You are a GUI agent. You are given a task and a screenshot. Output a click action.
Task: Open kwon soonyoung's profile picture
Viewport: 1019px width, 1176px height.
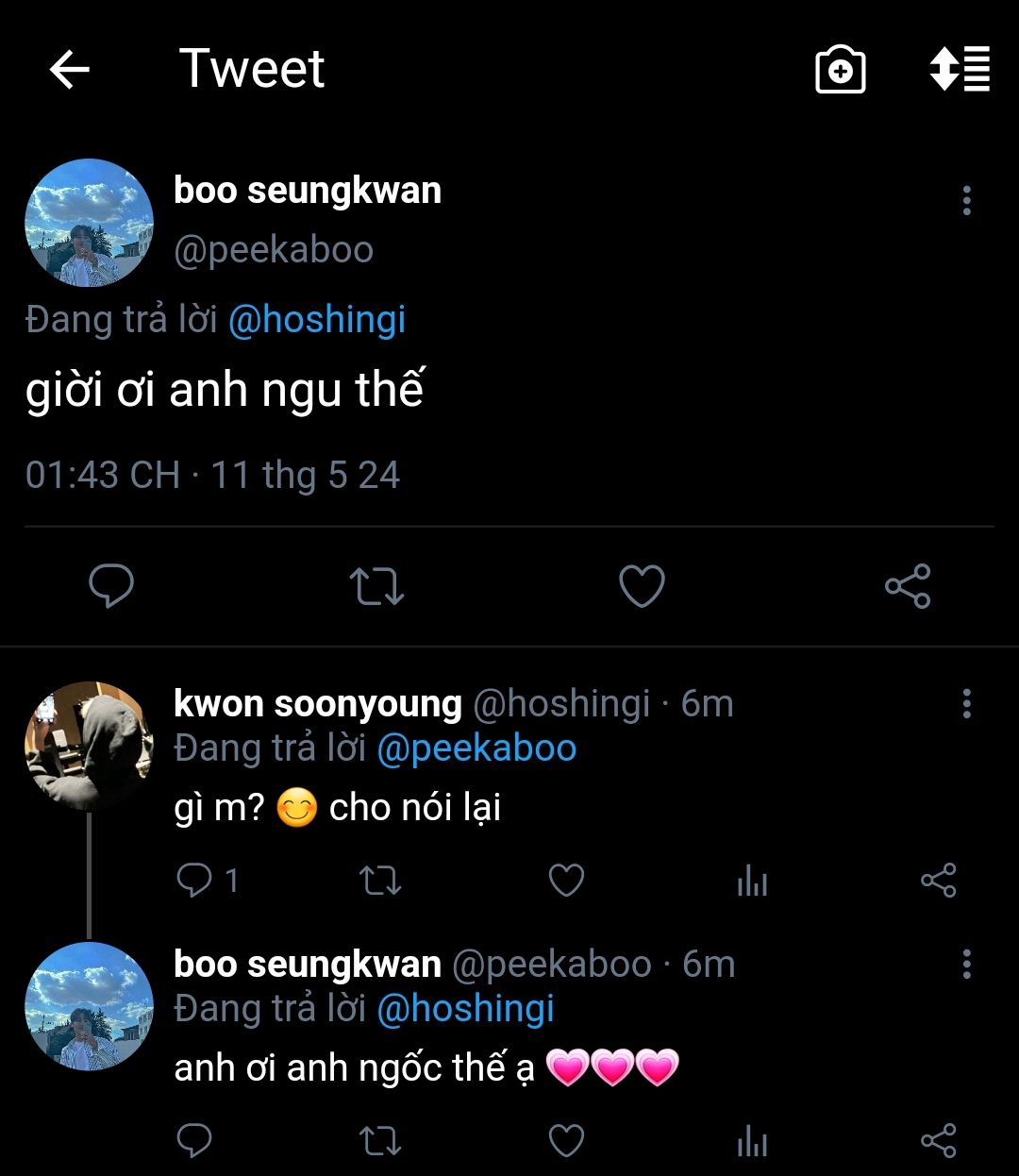[89, 746]
